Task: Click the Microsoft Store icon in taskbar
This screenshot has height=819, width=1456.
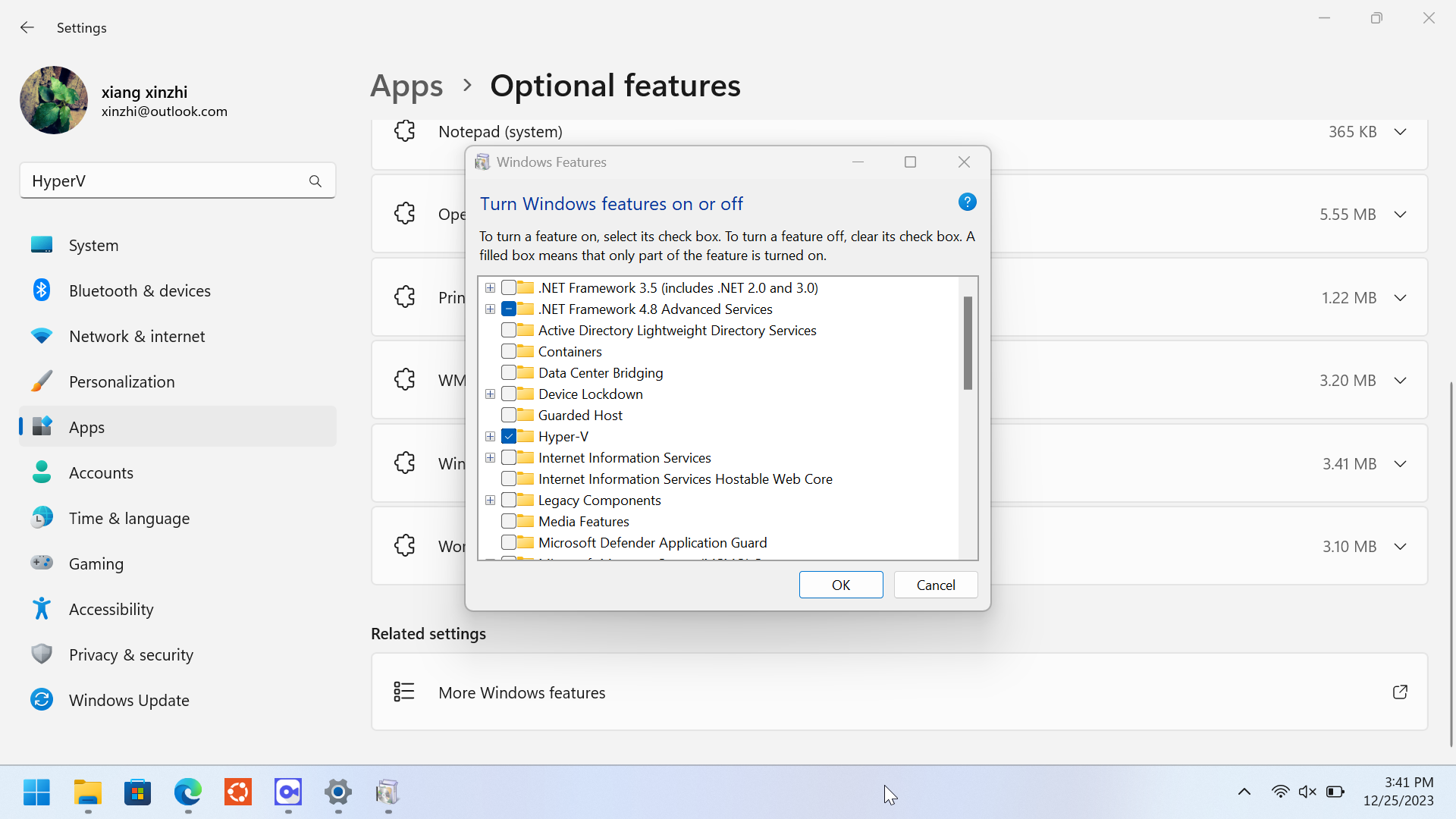Action: [x=138, y=792]
